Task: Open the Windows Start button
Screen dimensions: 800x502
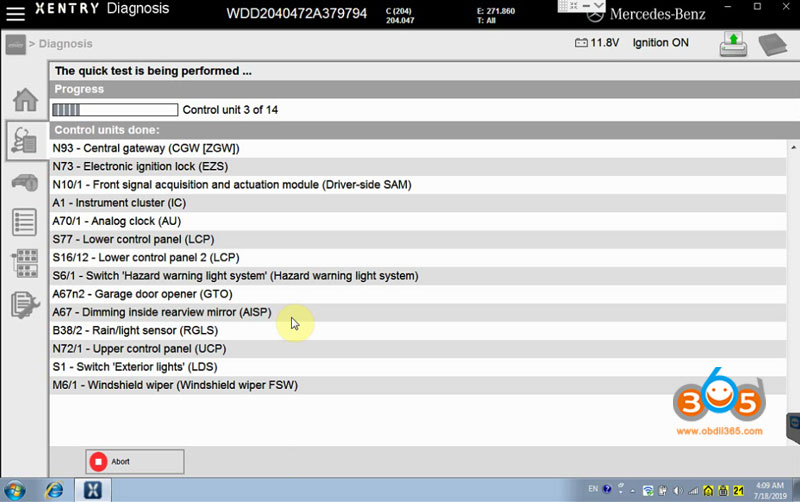Action: 14,491
